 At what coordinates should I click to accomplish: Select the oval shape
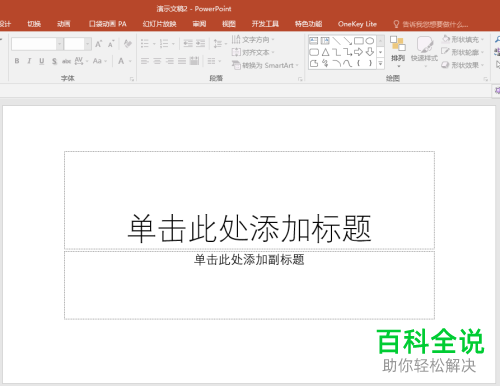click(370, 41)
